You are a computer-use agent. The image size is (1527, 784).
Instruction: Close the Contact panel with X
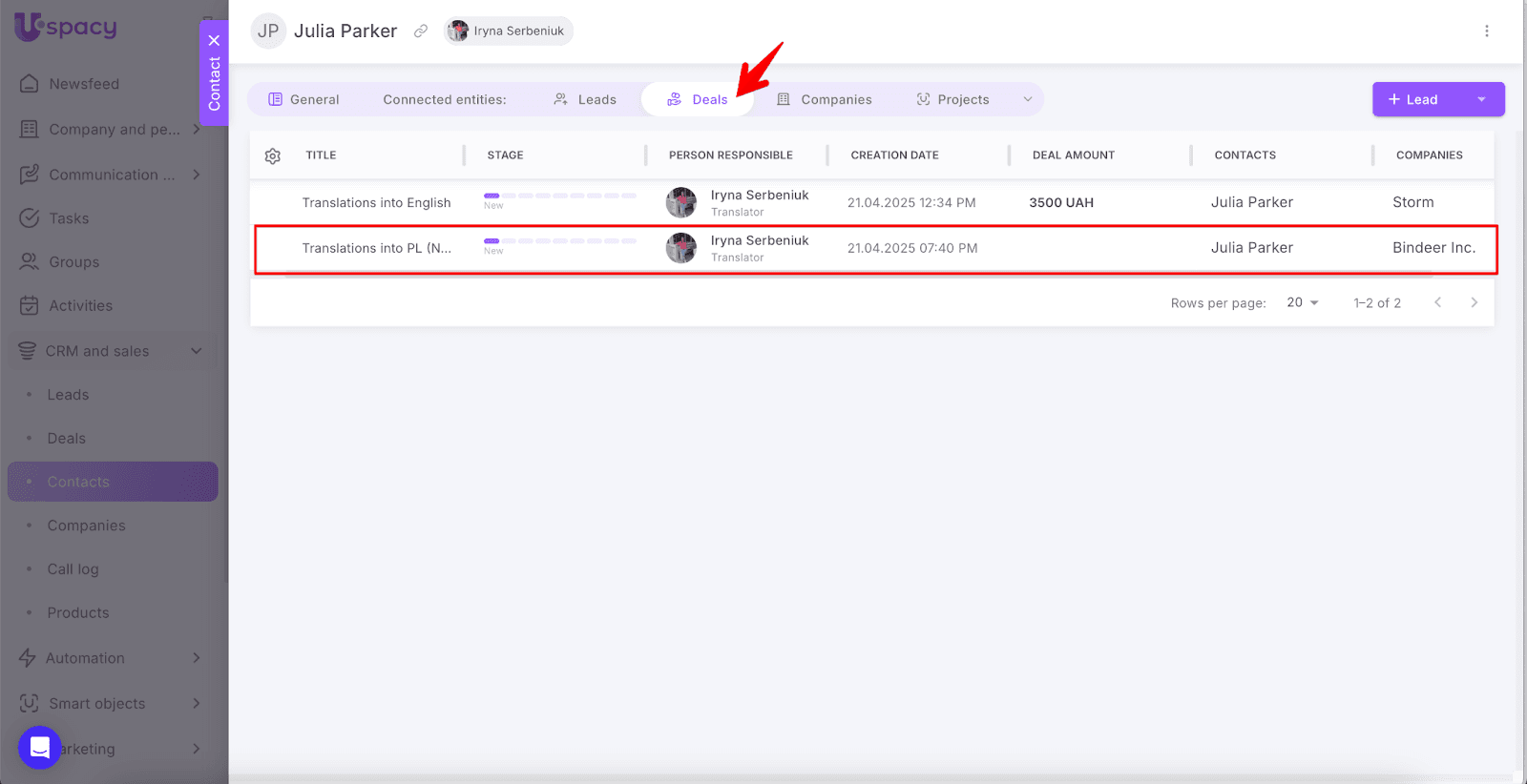point(214,41)
